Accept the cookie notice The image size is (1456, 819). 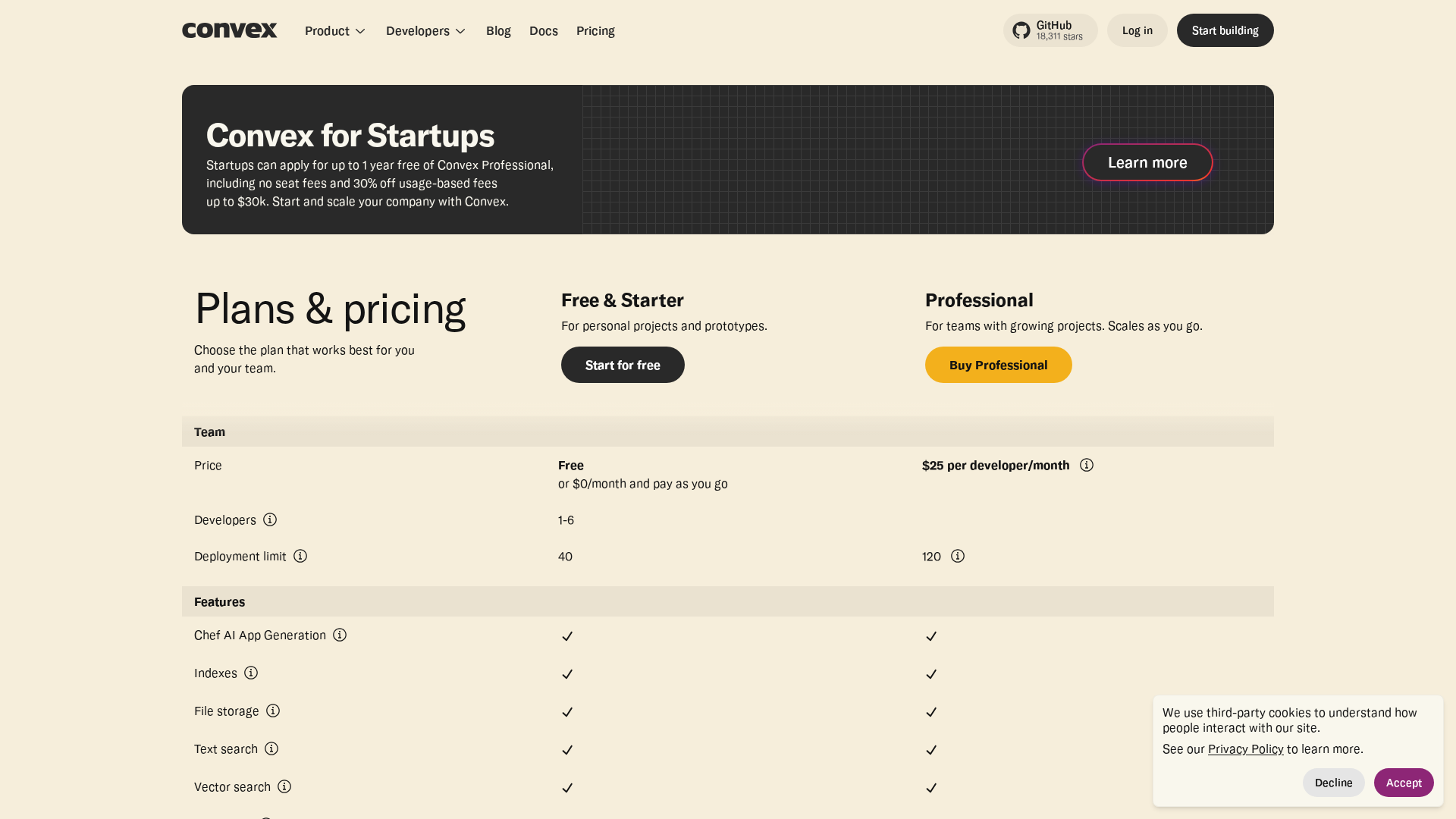point(1404,782)
